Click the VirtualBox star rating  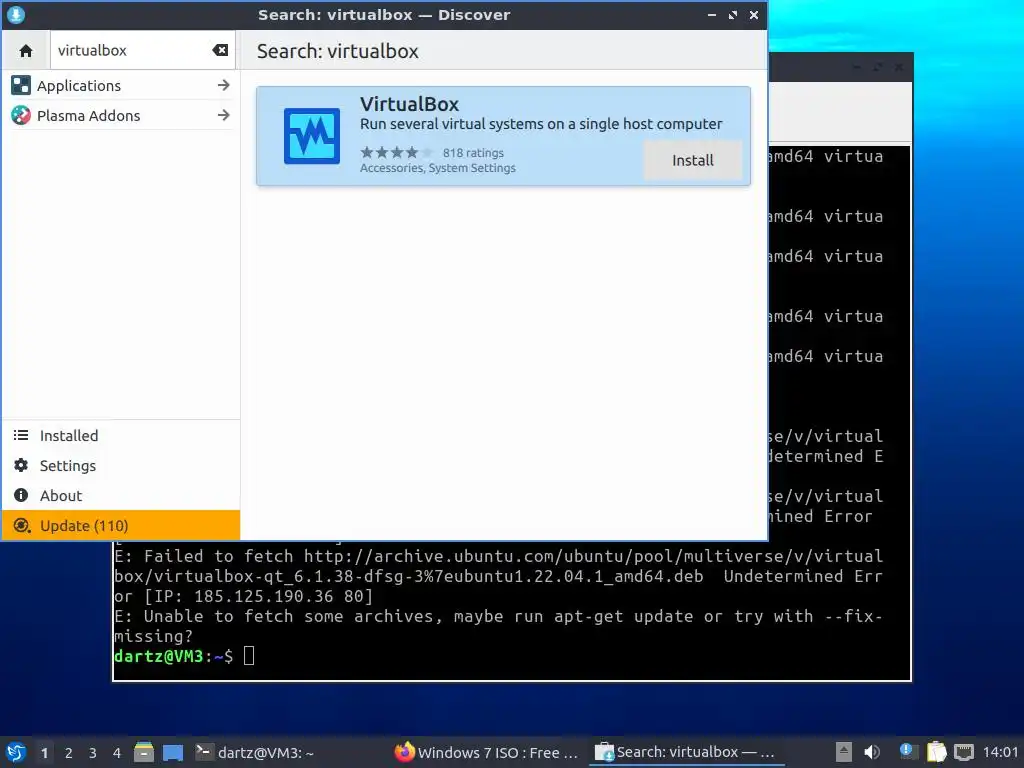pyautogui.click(x=396, y=153)
